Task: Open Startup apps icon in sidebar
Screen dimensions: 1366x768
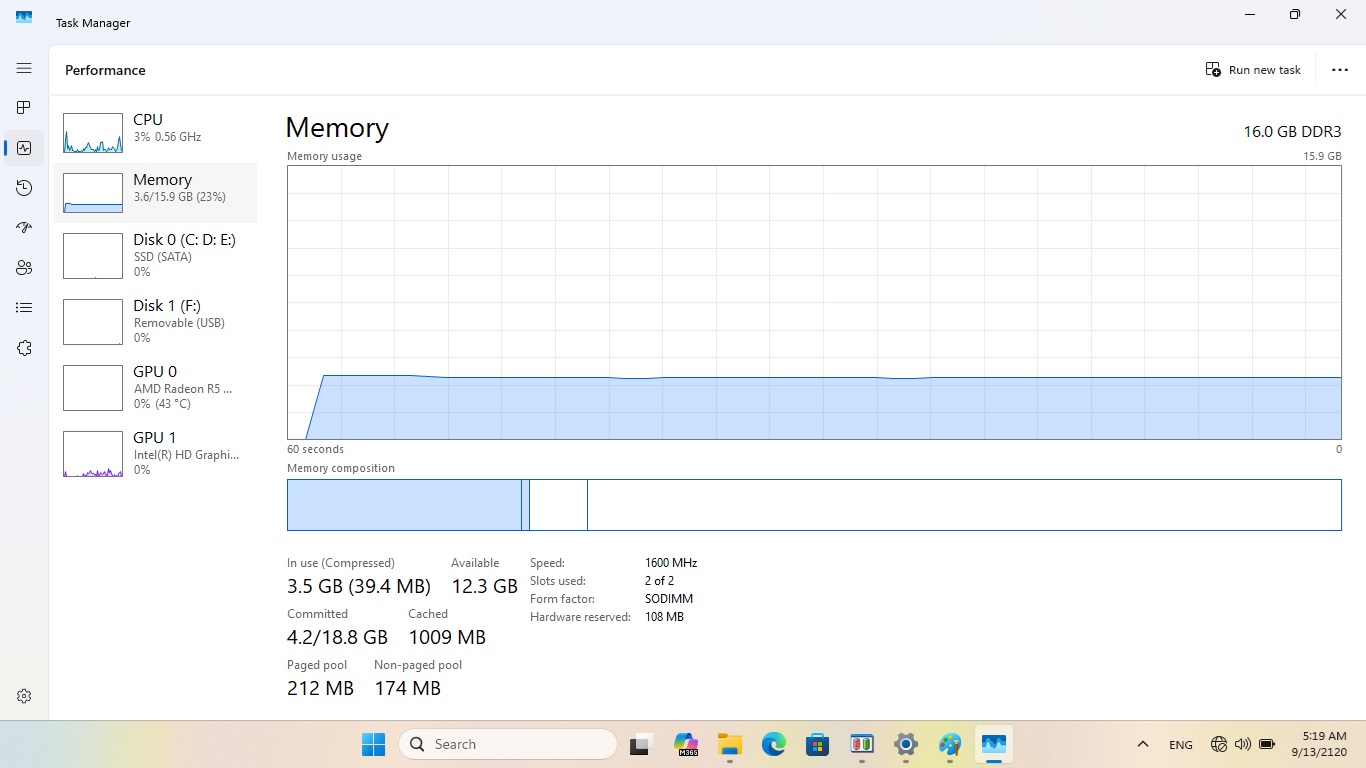Action: [x=24, y=228]
